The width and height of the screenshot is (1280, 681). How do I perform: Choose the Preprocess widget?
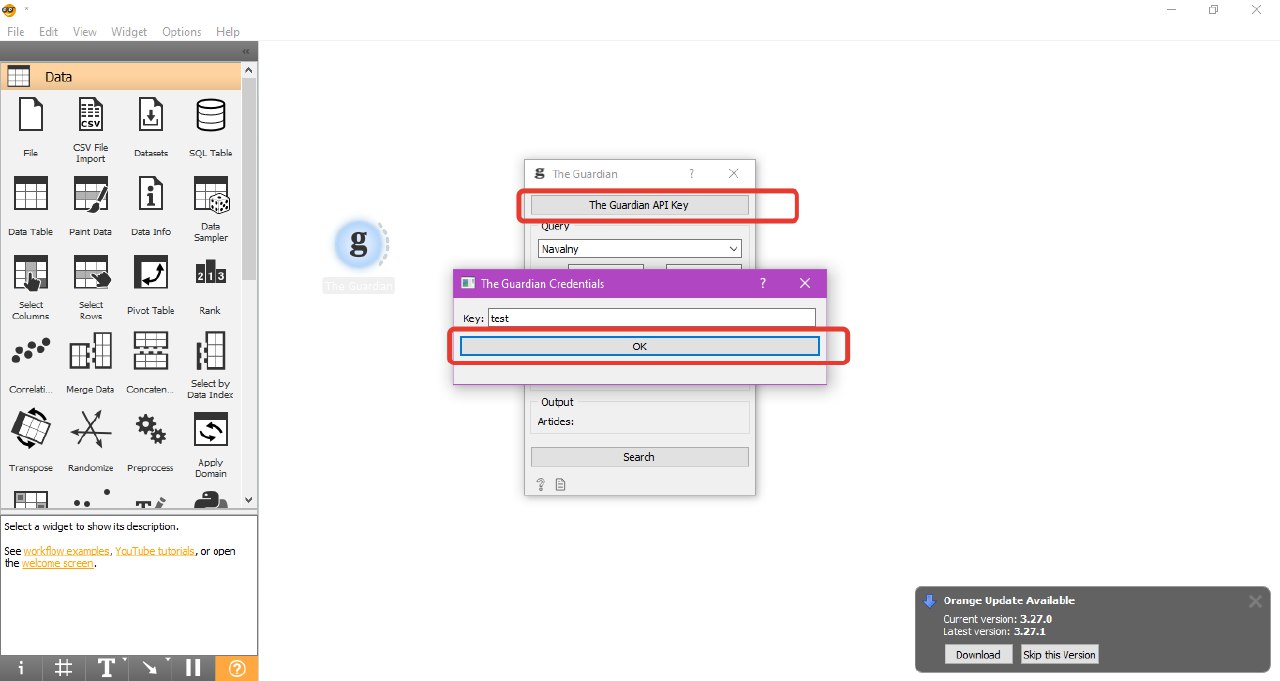pos(151,430)
